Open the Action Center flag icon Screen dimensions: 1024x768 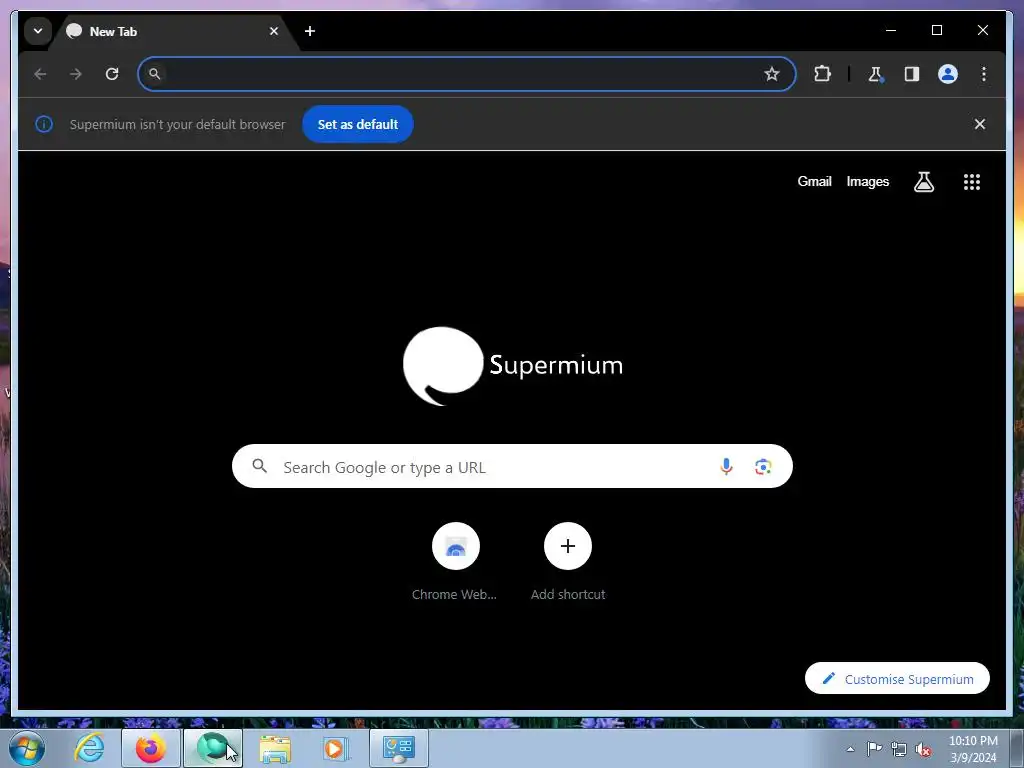[874, 749]
